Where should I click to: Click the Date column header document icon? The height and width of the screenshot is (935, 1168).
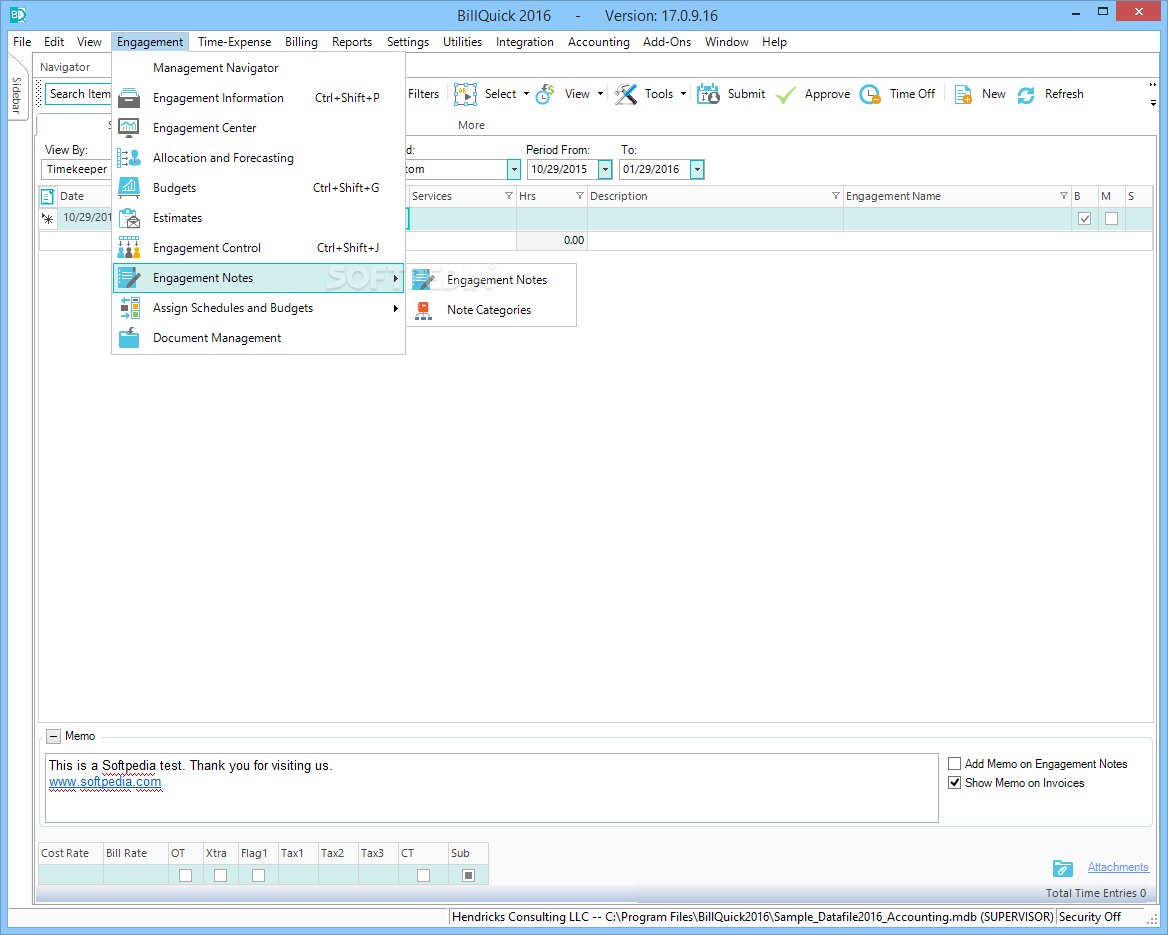click(48, 197)
